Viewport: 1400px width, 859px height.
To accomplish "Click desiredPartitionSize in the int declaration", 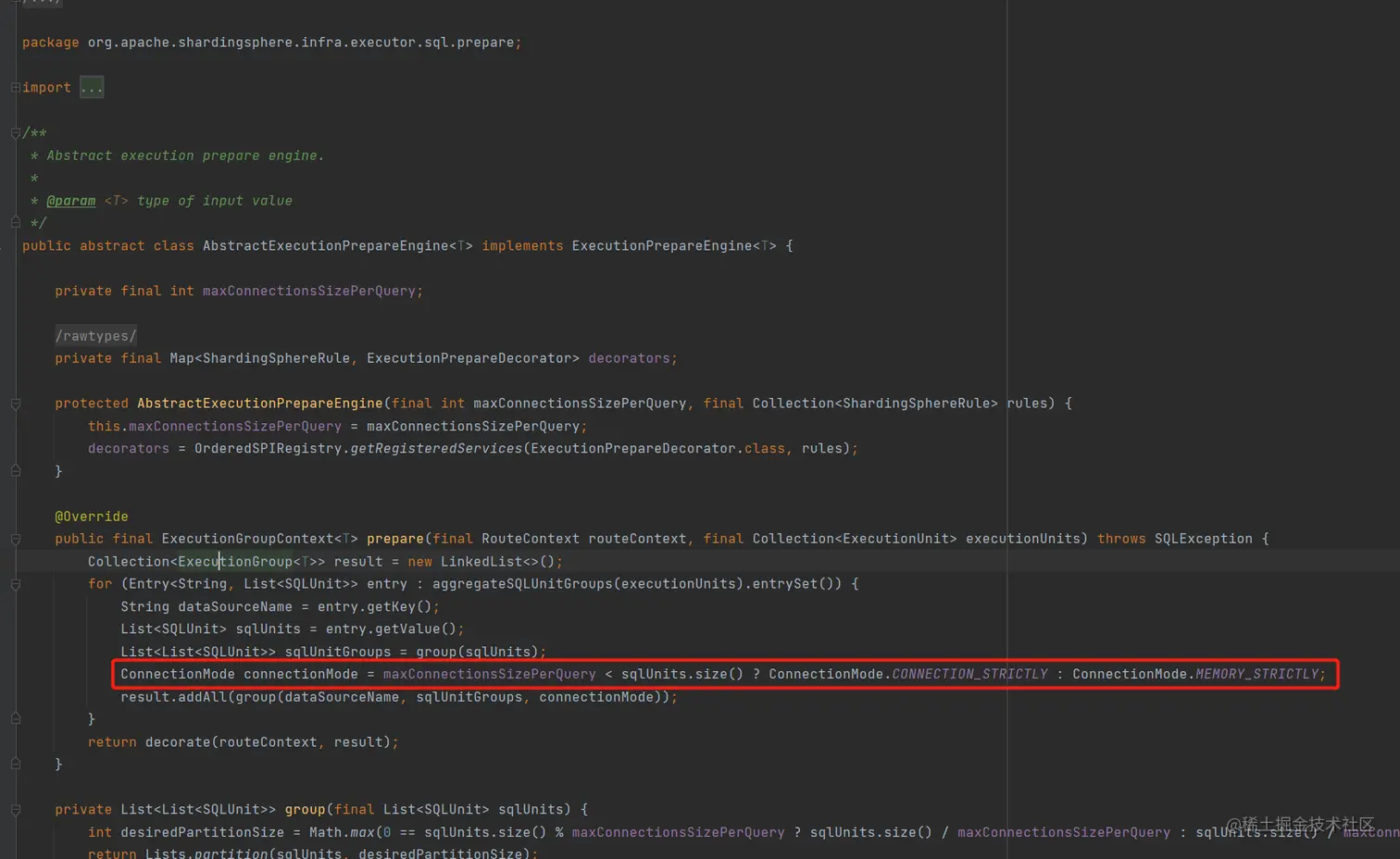I will (203, 833).
